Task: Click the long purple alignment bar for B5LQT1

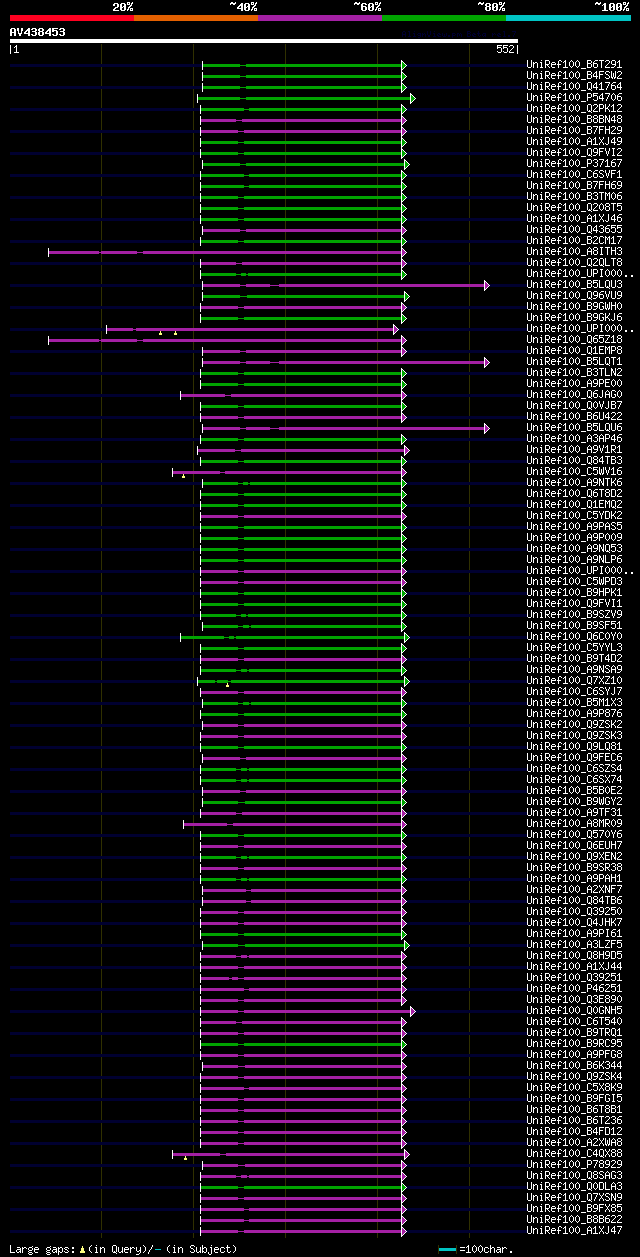Action: coord(345,362)
